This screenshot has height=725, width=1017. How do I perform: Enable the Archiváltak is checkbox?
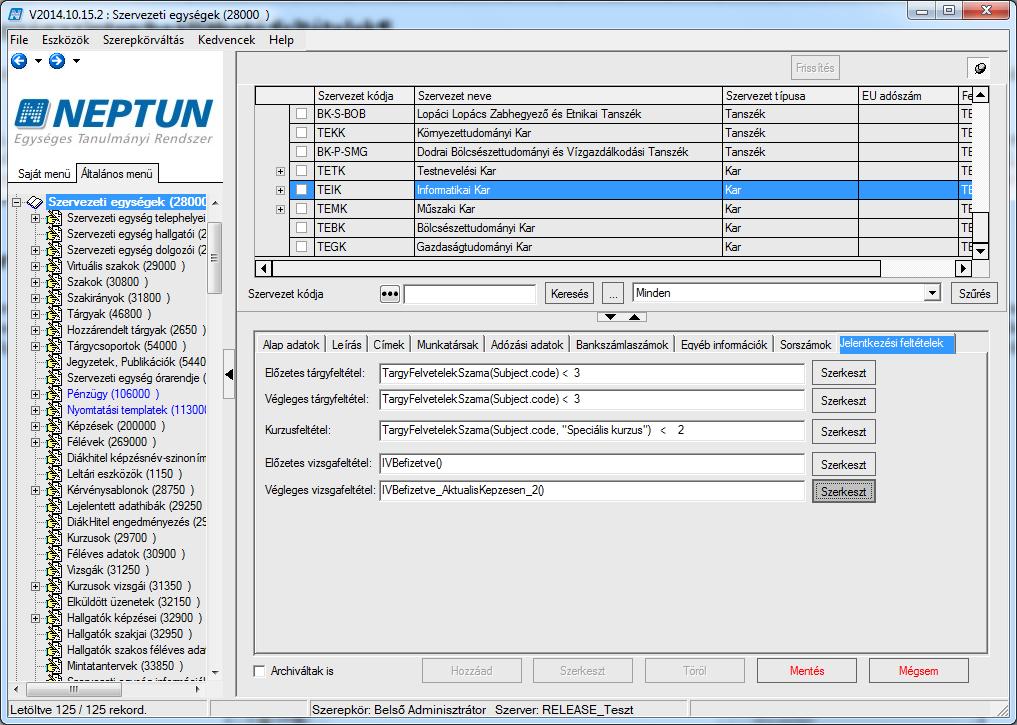pyautogui.click(x=259, y=671)
